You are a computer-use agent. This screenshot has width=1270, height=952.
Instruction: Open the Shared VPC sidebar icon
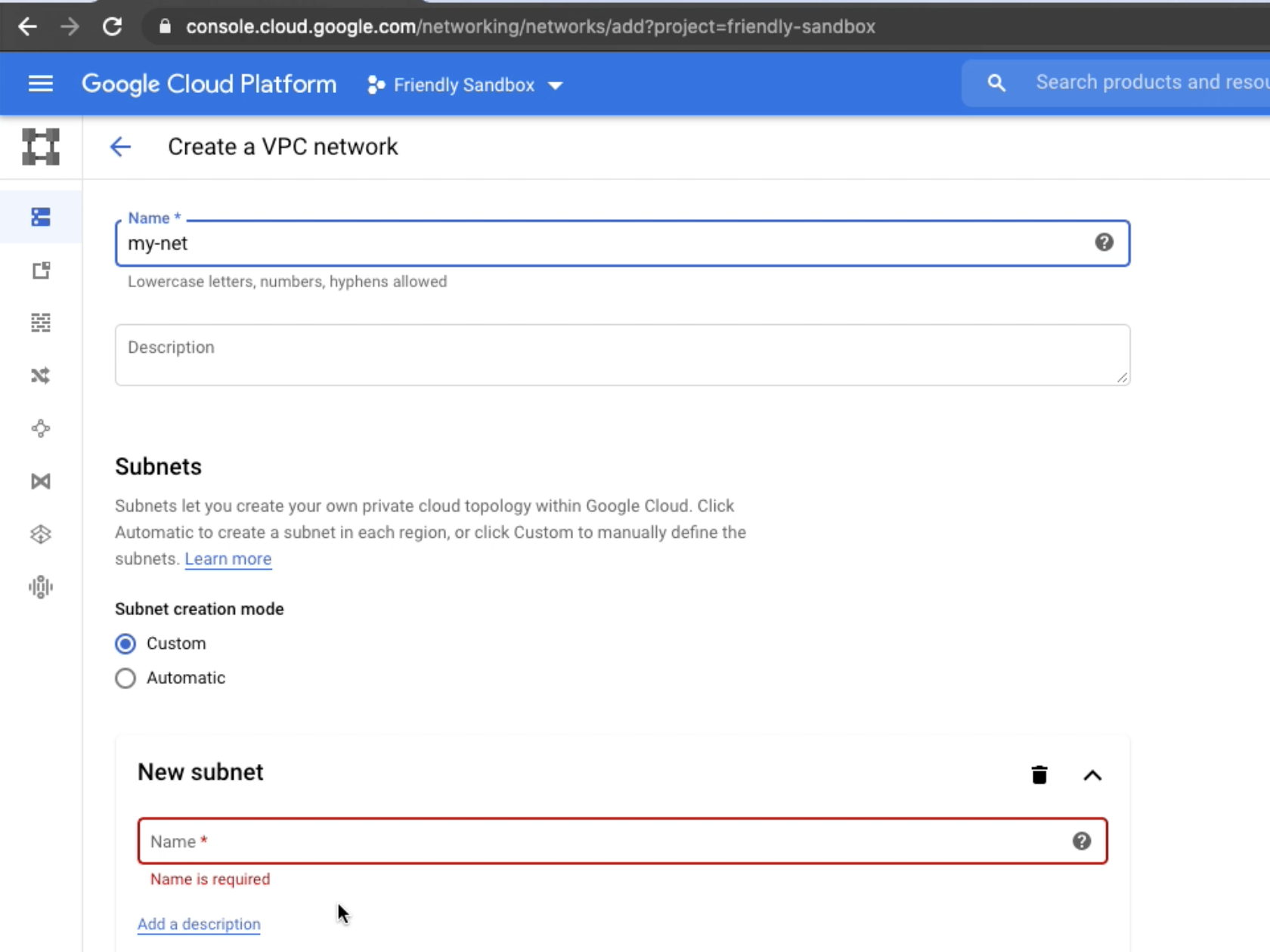(41, 481)
